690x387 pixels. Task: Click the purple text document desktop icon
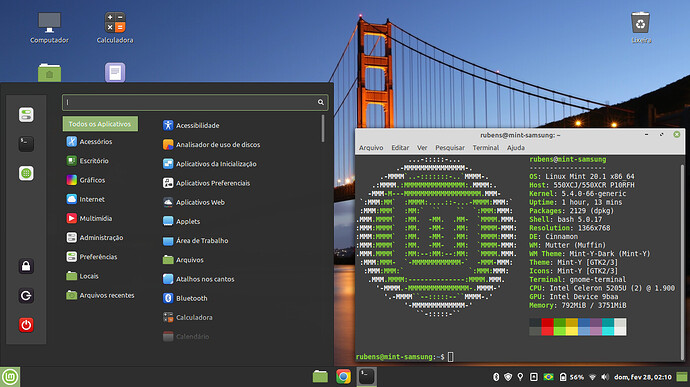(115, 73)
